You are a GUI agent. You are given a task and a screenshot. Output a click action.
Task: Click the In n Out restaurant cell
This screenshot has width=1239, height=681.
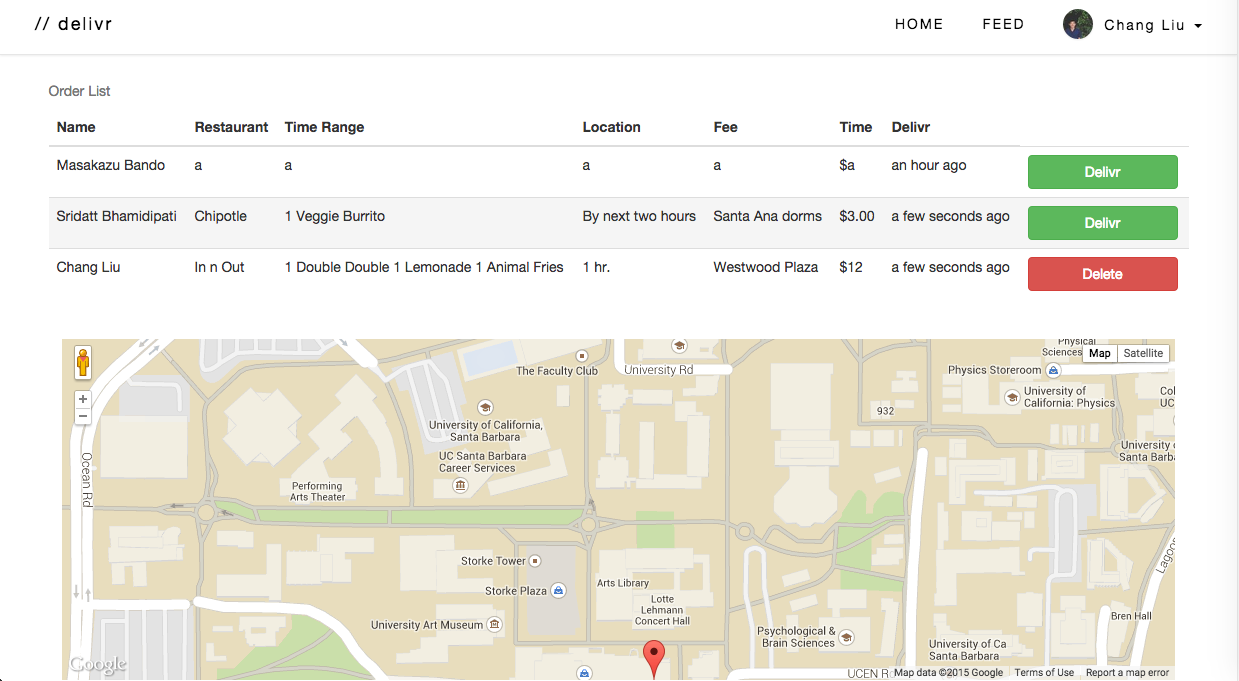point(219,267)
